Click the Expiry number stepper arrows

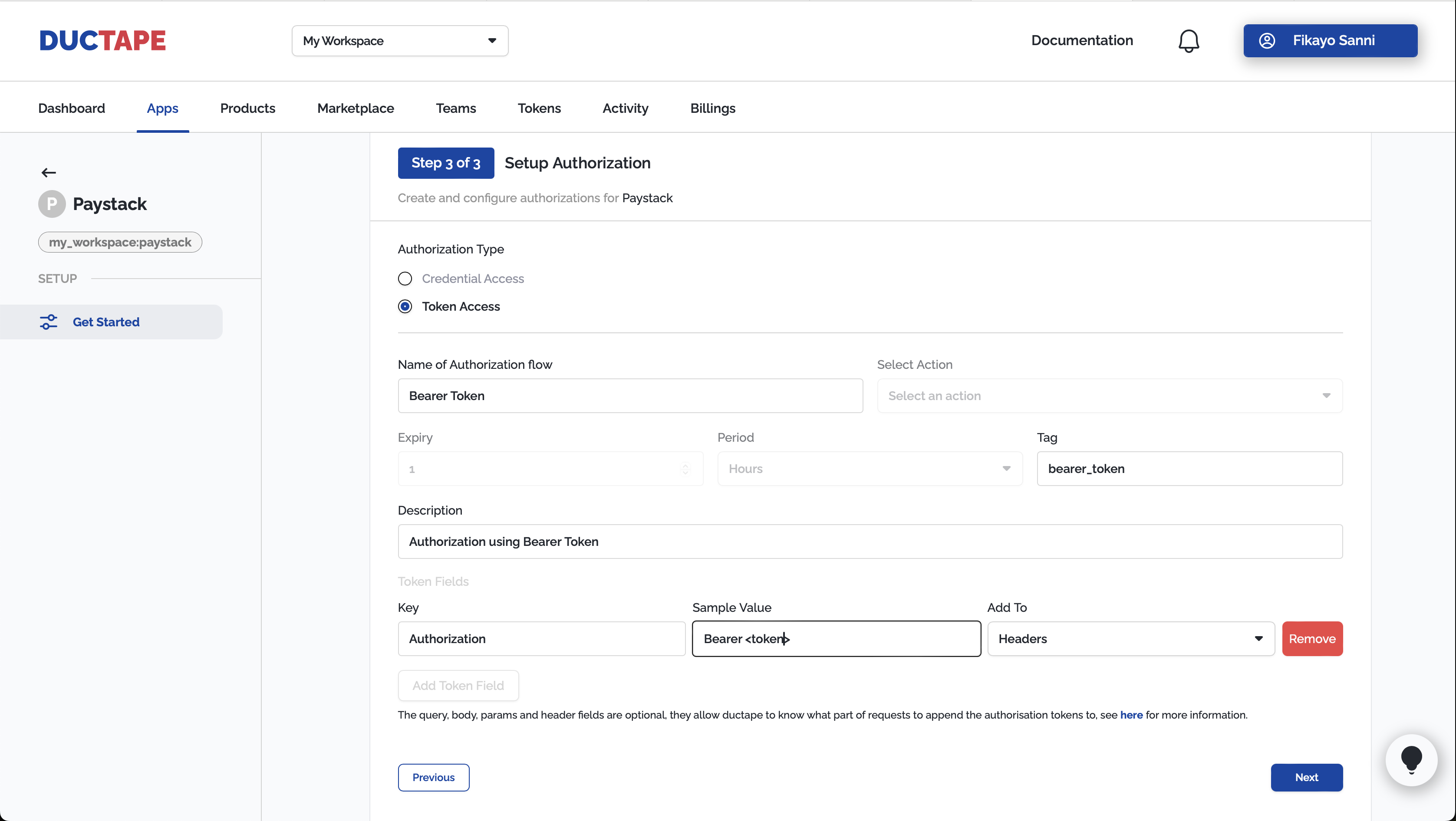click(x=685, y=469)
